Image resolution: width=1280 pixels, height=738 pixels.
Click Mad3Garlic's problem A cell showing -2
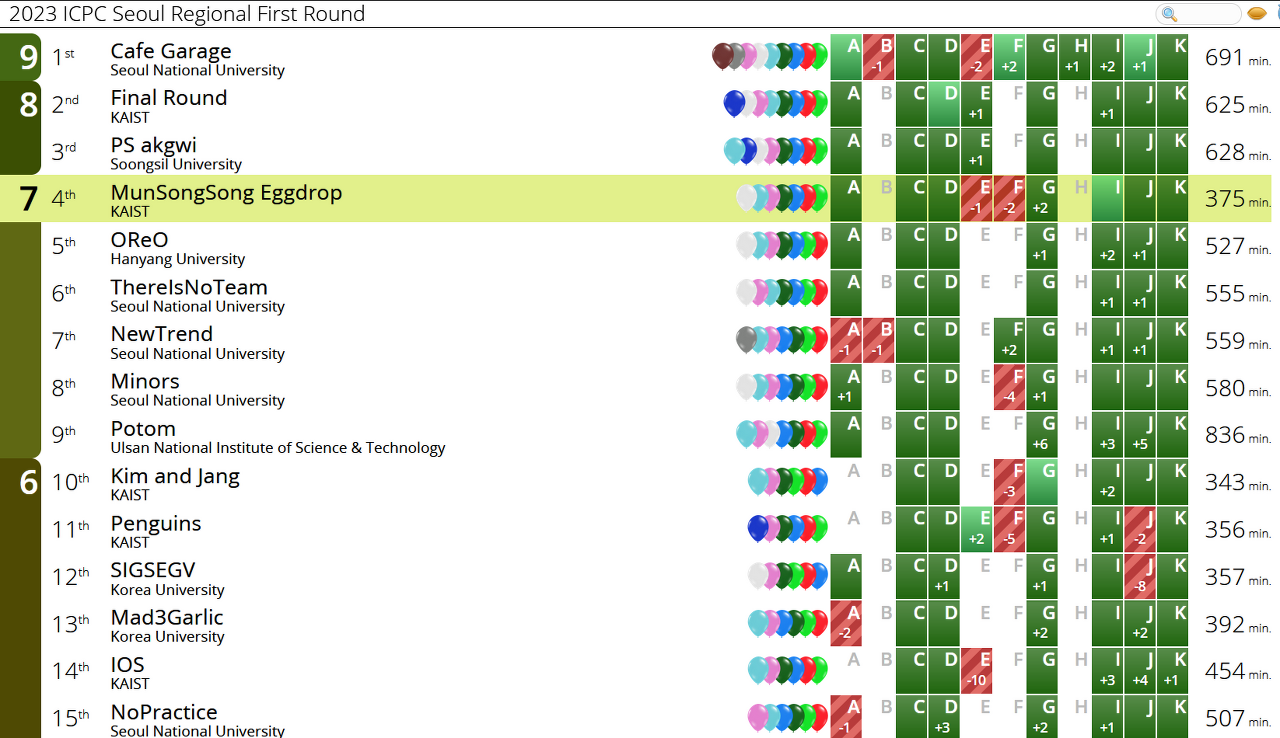tap(846, 624)
